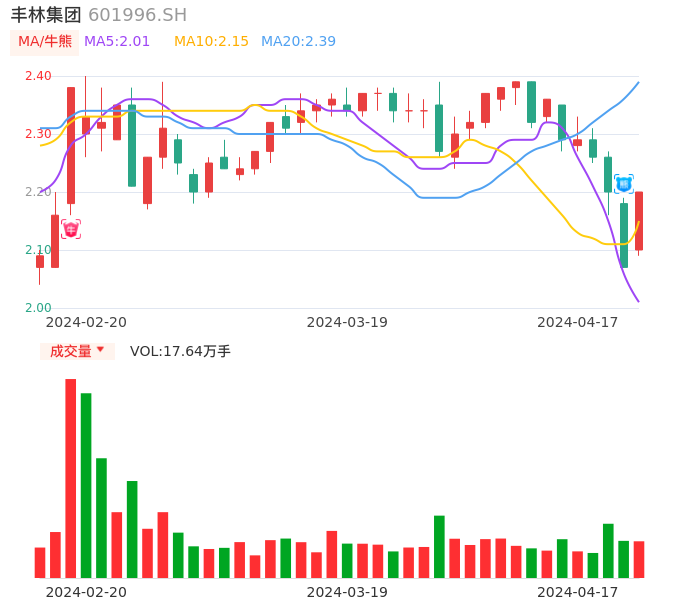Click the bull (牛) signal marker icon
Viewport: 686px width, 606px height.
click(x=71, y=230)
